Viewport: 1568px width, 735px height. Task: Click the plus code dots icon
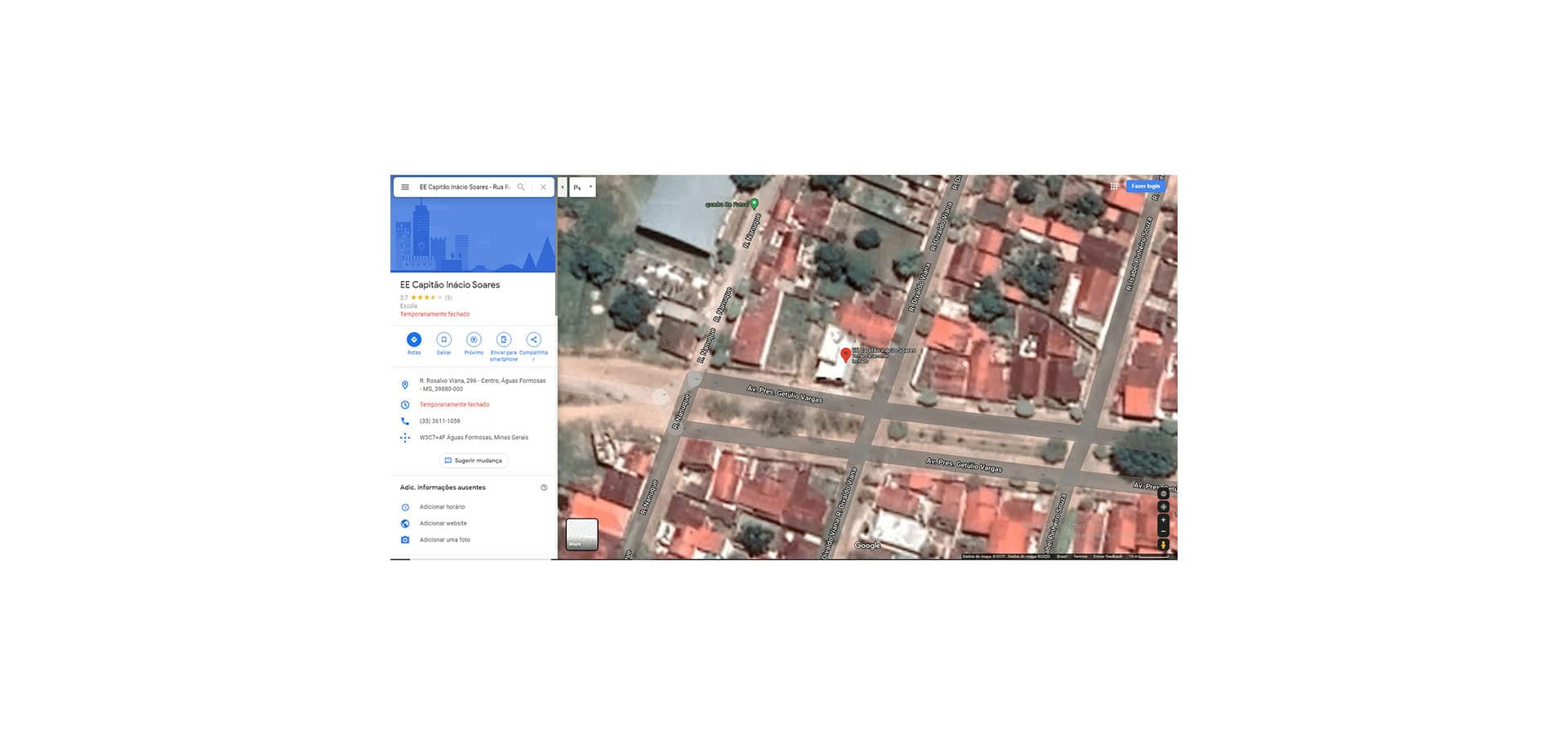click(x=404, y=438)
